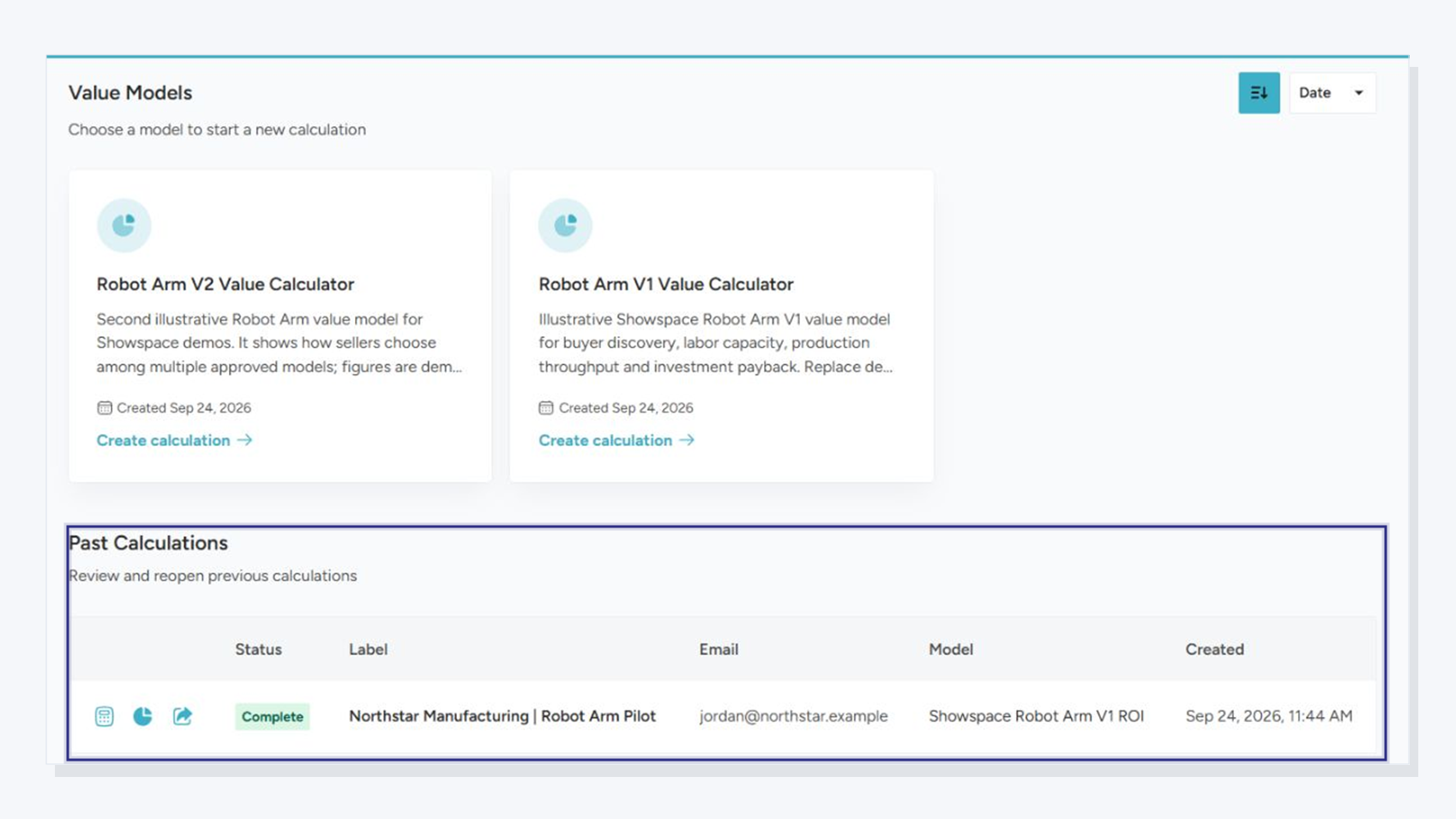
Task: Click the Sep 24, 2026, 11:44 AM cell
Action: (x=1269, y=716)
